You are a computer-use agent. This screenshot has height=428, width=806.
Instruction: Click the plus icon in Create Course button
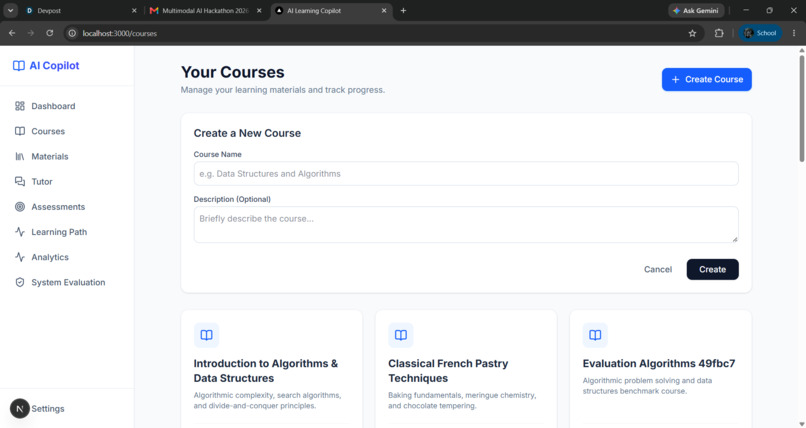point(675,80)
